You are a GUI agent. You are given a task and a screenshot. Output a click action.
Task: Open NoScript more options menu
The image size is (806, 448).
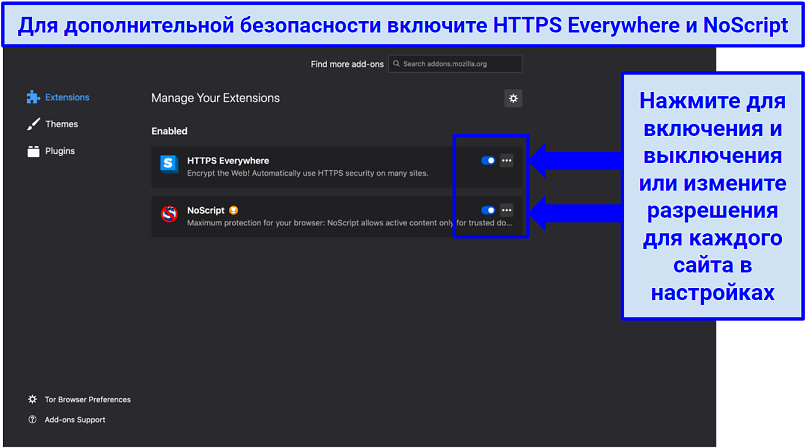tap(506, 210)
